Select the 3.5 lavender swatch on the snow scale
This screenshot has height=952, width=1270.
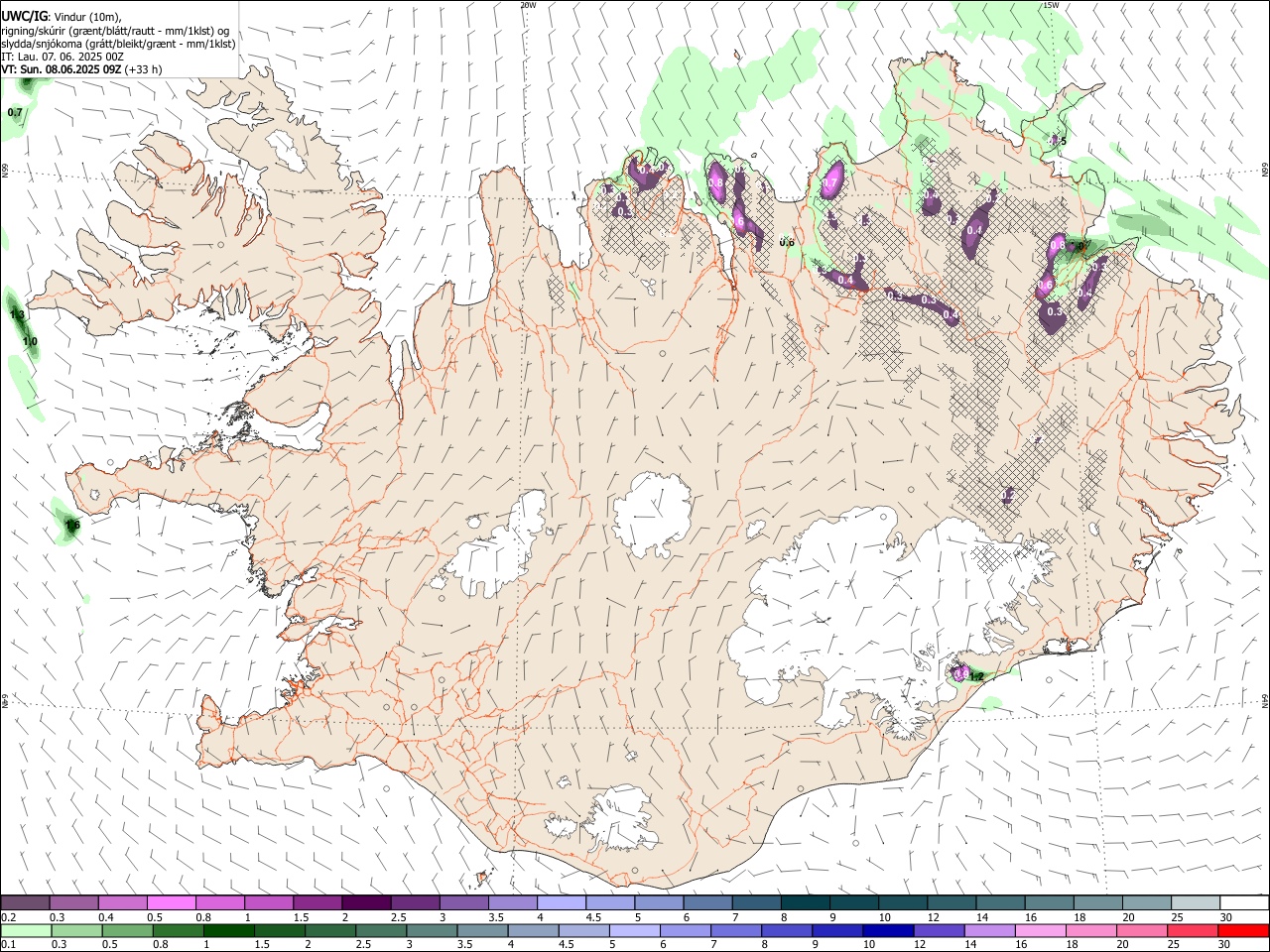[511, 903]
